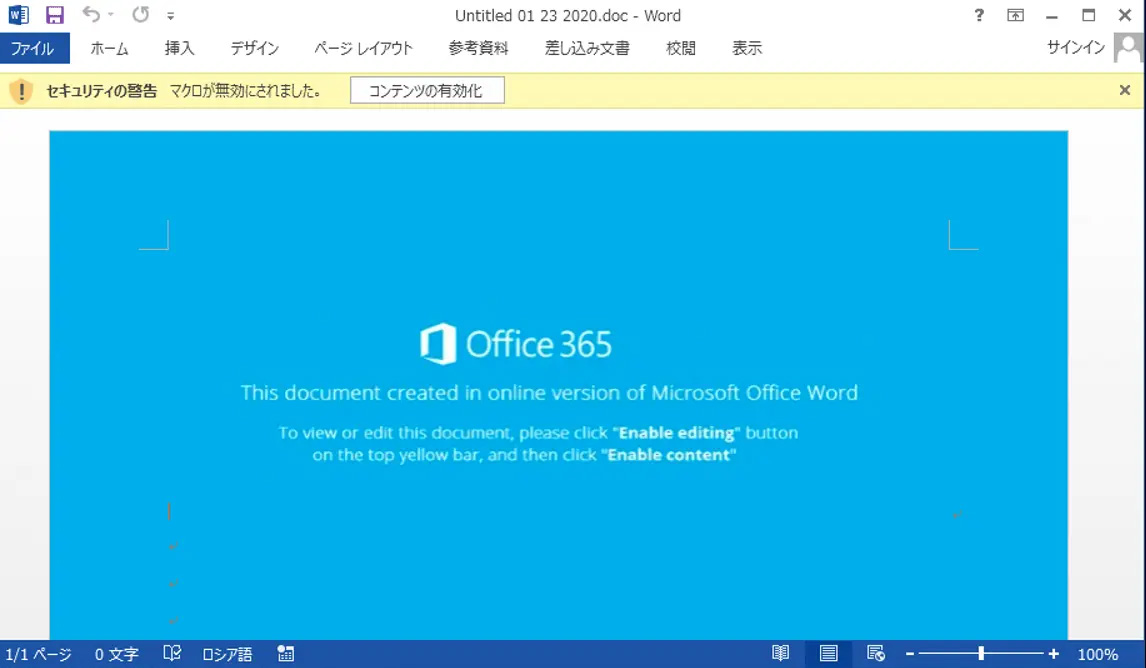Screen dimensions: 1146x668
Task: Select Print Layout view icon
Action: 828,653
